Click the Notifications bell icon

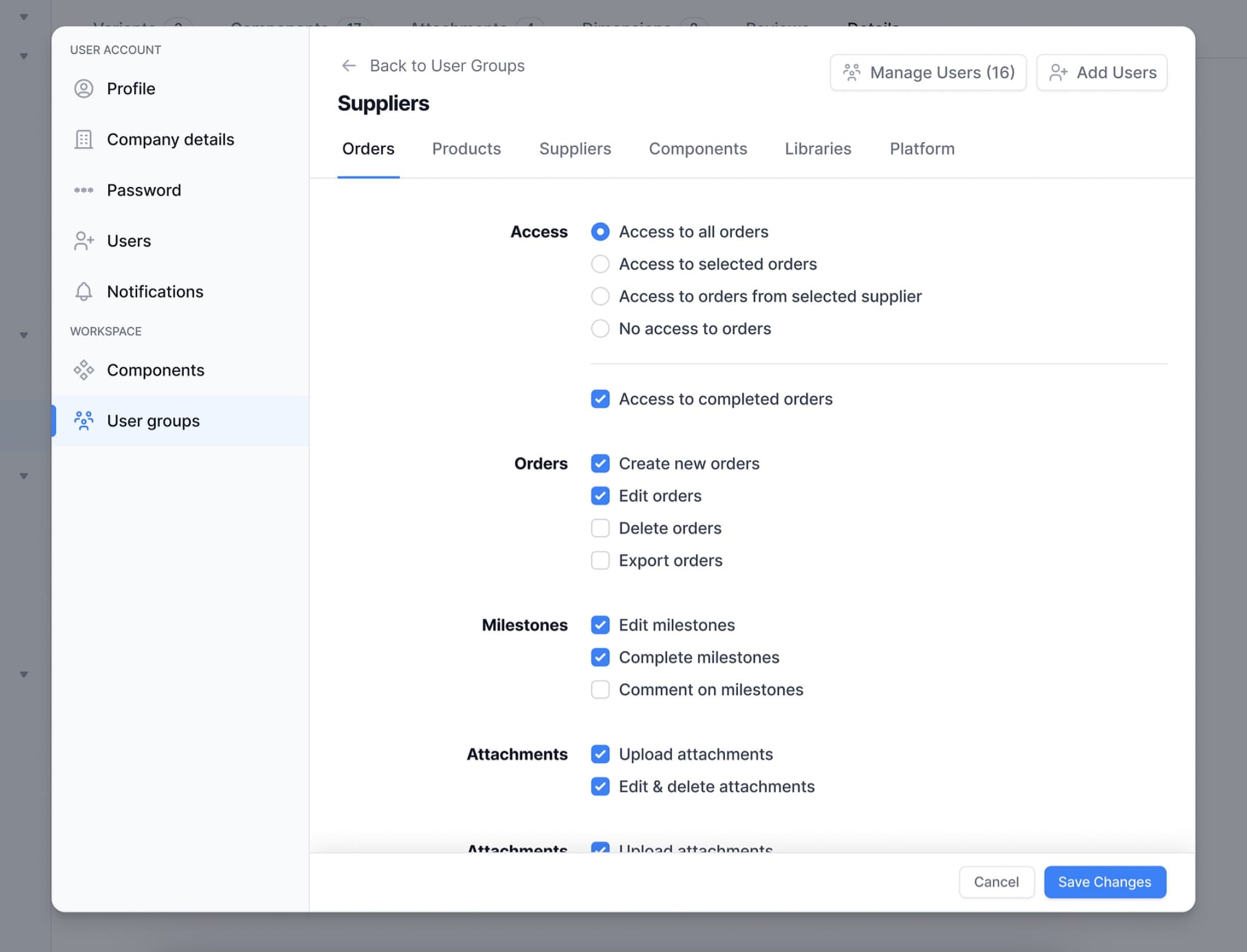84,292
